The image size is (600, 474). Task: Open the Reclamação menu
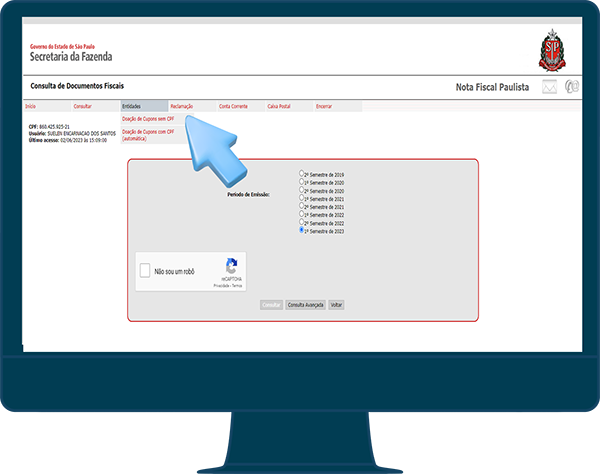(x=181, y=105)
